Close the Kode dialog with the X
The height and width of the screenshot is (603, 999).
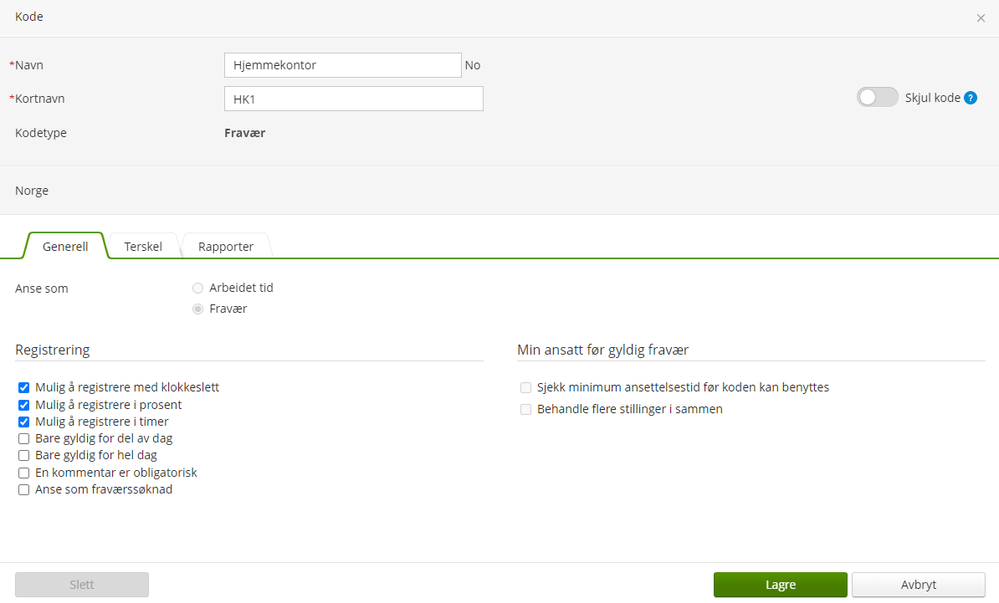(x=981, y=18)
